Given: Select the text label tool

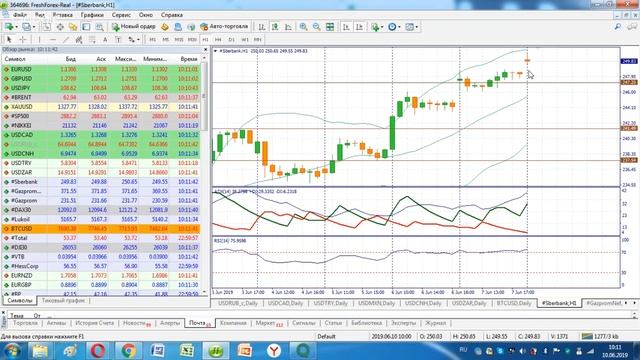Looking at the screenshot, I should (118, 40).
